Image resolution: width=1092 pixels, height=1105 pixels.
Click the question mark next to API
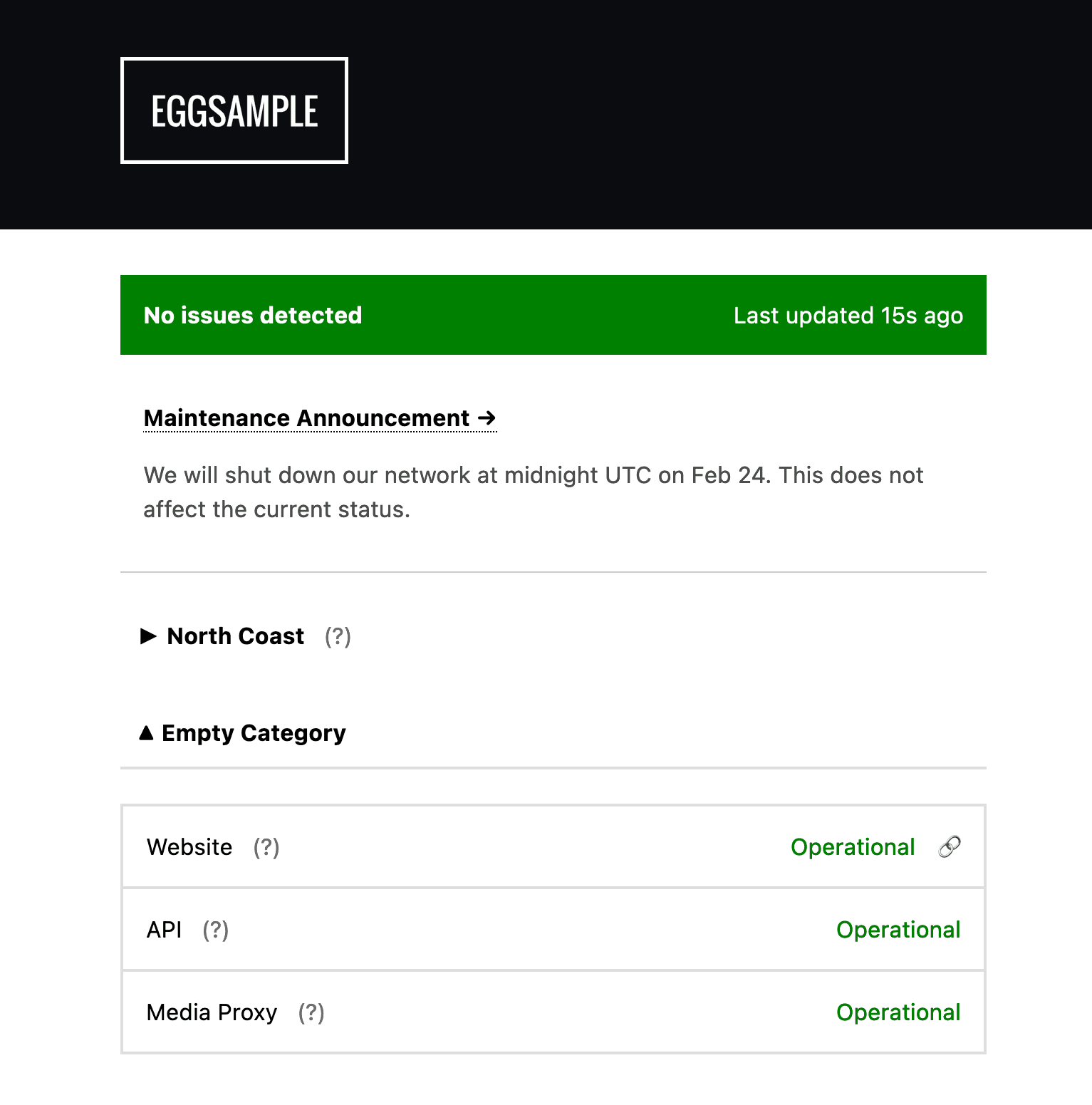click(217, 931)
